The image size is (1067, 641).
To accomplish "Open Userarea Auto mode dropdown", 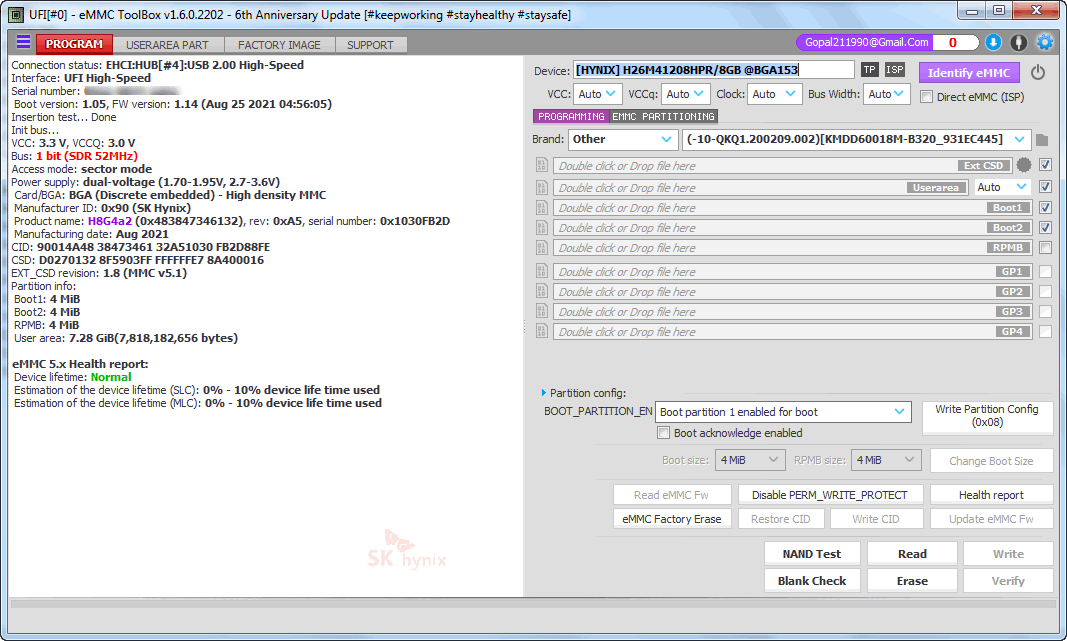I will pos(1001,187).
